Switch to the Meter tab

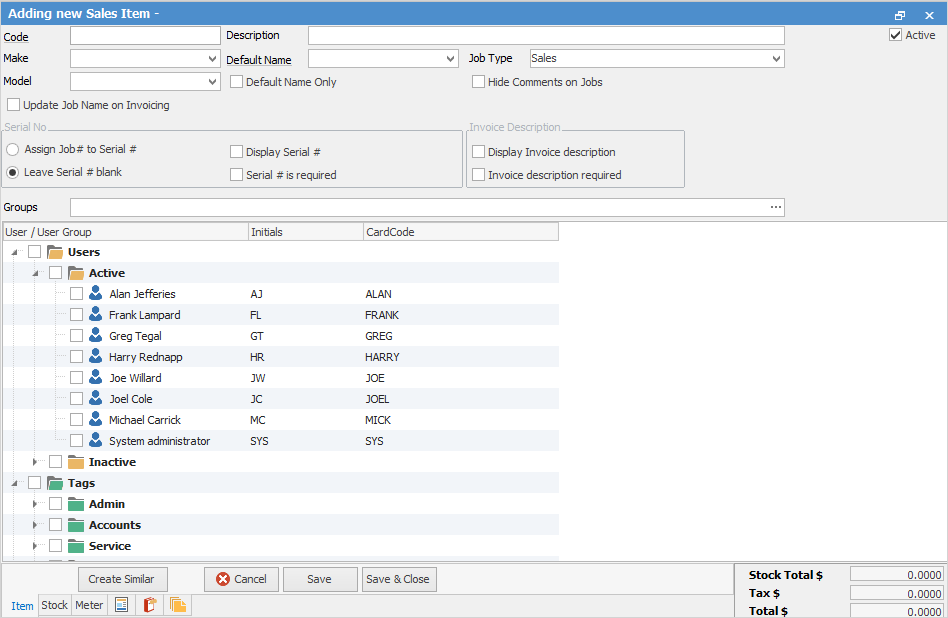click(x=89, y=605)
